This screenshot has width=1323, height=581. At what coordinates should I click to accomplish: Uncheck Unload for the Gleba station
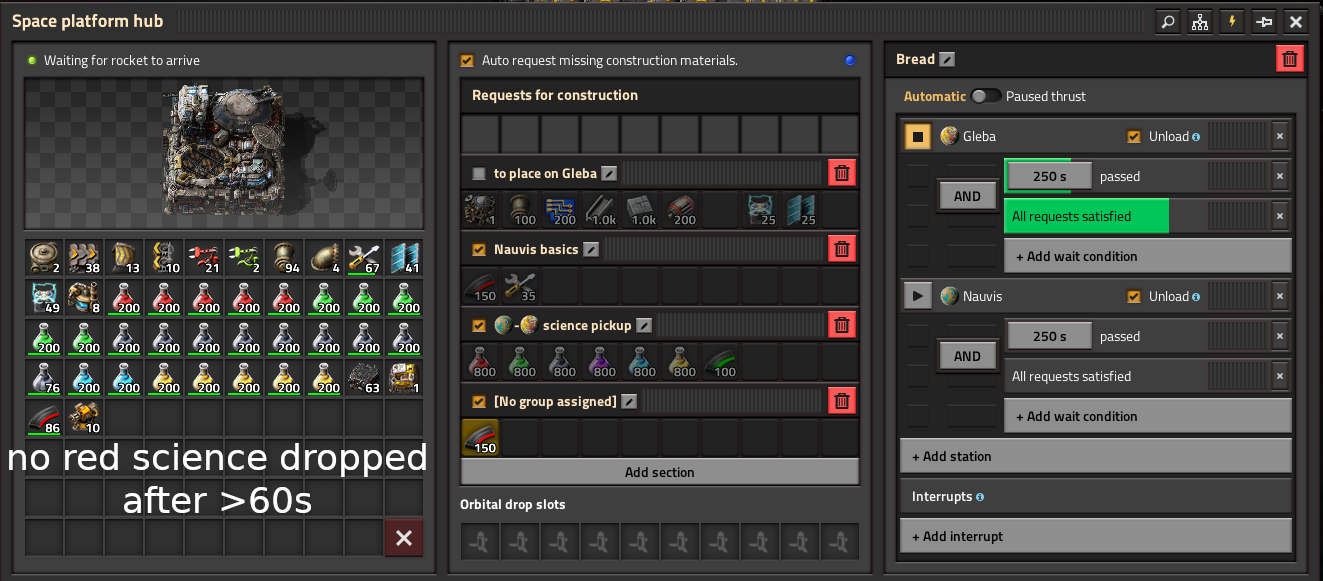(1133, 136)
